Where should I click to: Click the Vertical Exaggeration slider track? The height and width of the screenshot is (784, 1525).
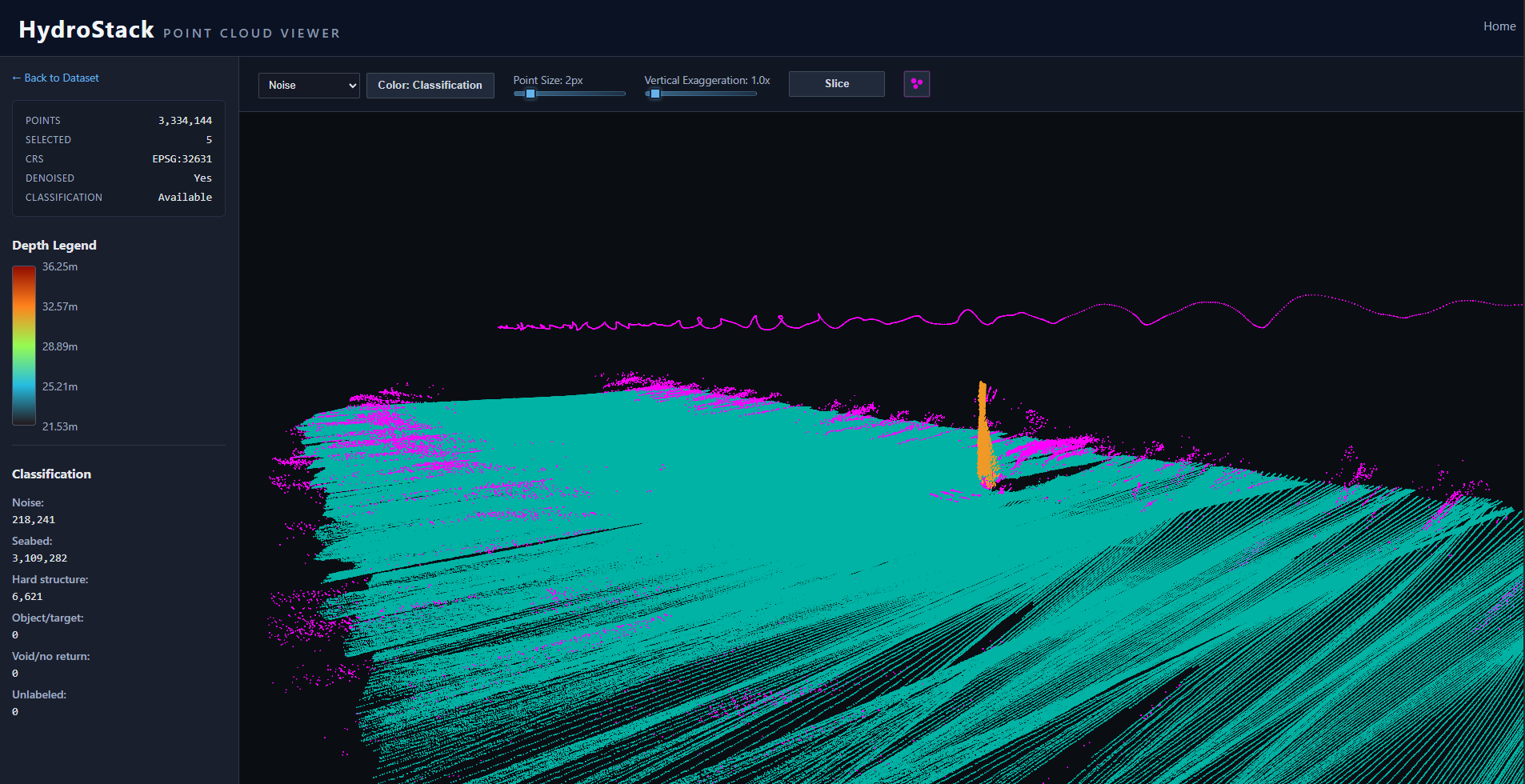point(700,94)
